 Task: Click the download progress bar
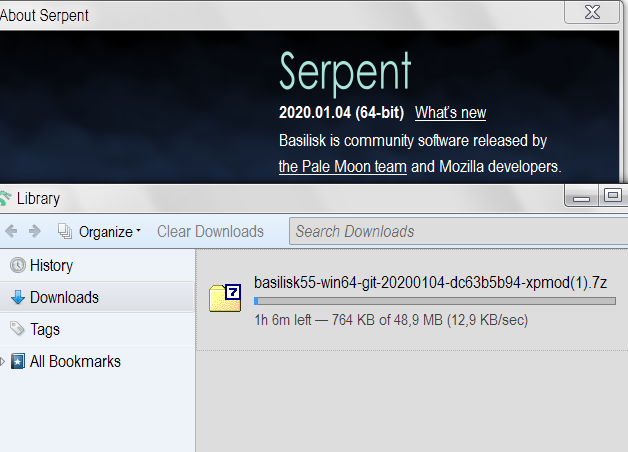coord(435,301)
